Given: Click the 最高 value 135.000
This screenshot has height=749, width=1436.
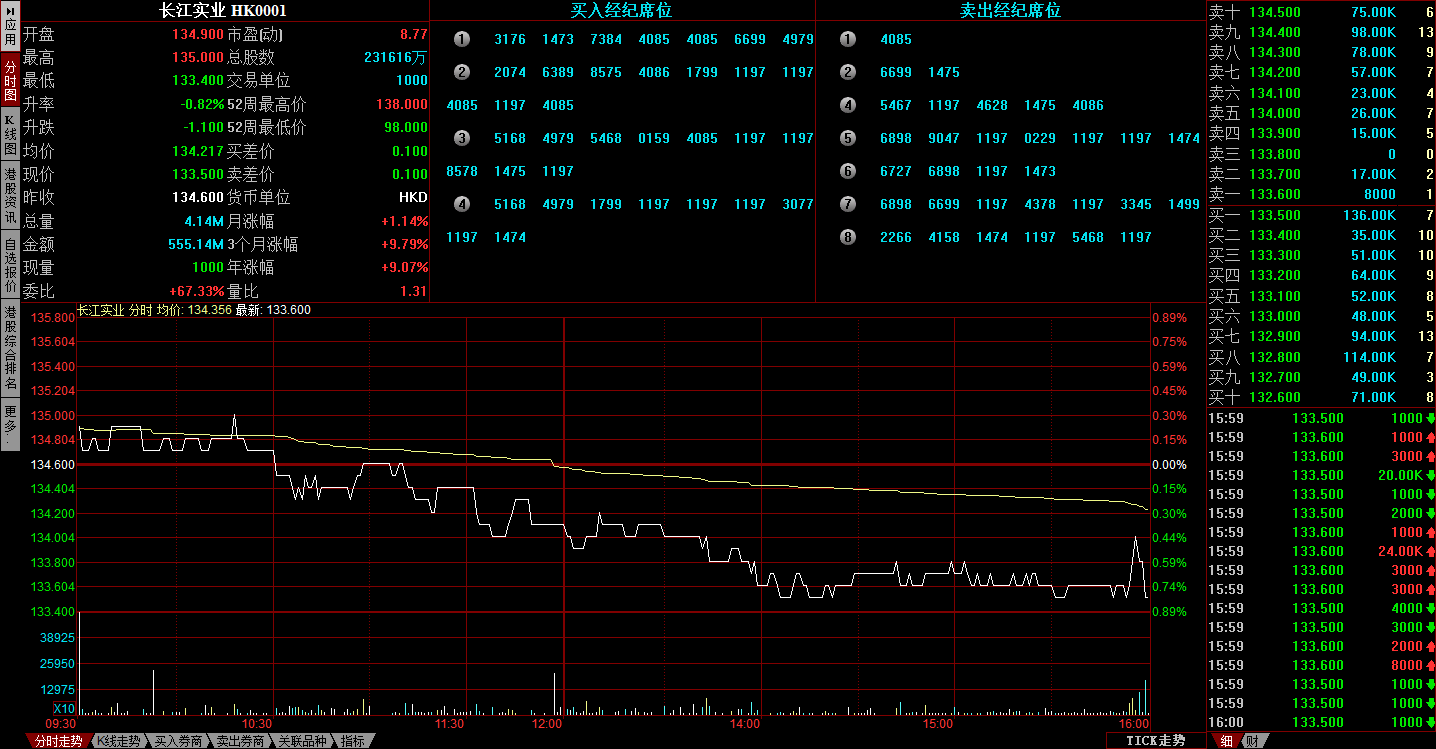Looking at the screenshot, I should coord(198,57).
